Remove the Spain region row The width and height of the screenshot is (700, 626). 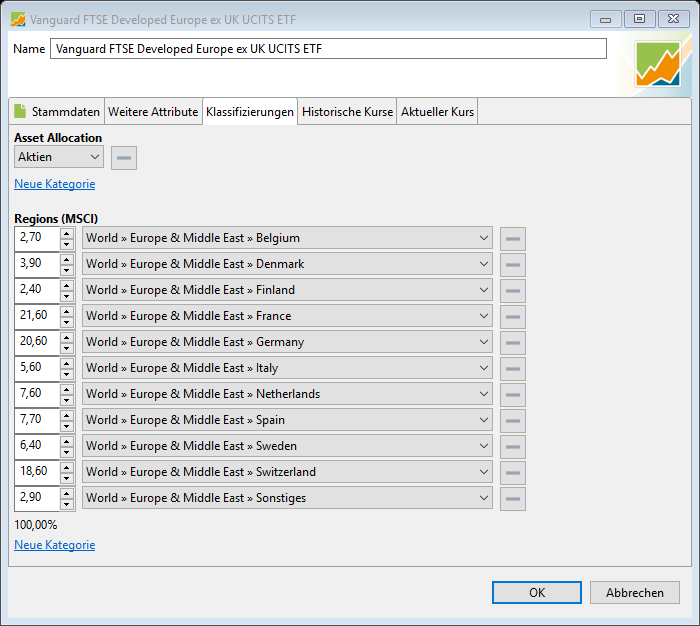click(x=512, y=421)
